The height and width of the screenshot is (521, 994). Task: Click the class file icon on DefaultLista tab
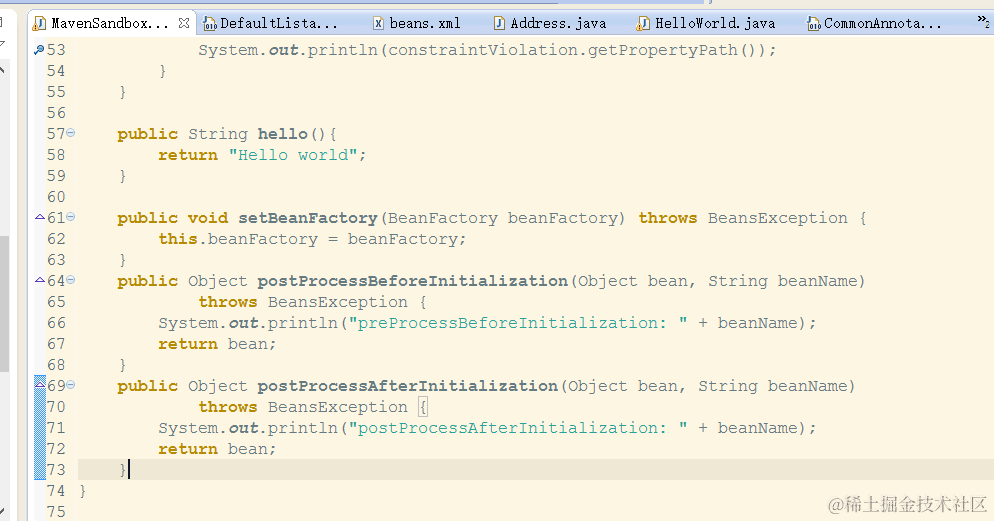click(x=210, y=24)
